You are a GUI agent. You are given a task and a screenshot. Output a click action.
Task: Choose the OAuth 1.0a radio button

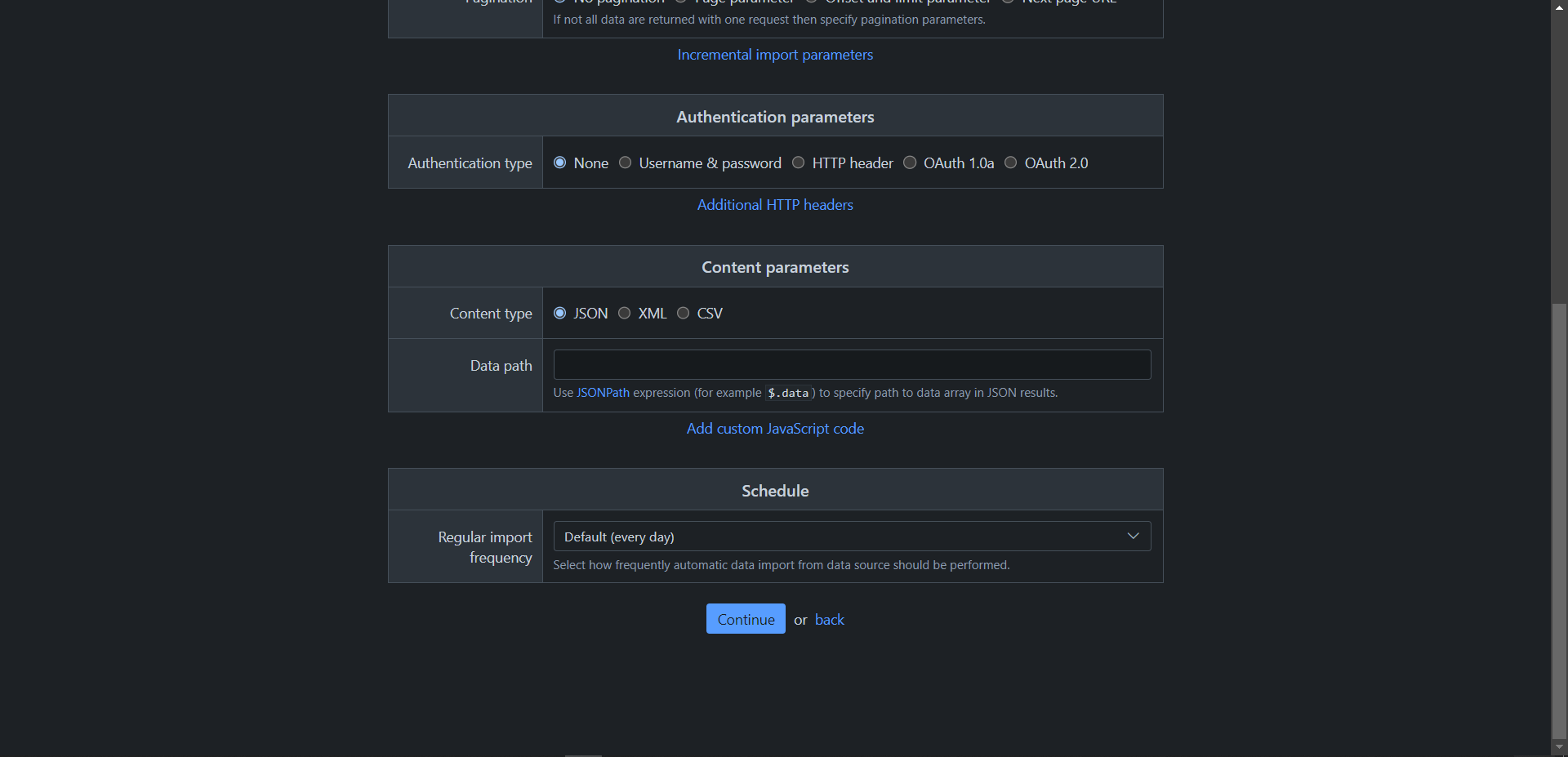(910, 163)
